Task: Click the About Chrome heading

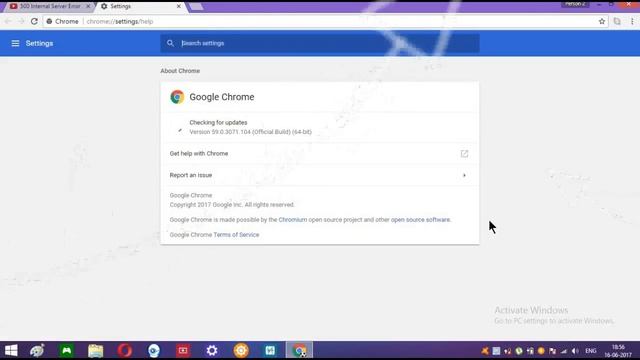Action: tap(180, 71)
